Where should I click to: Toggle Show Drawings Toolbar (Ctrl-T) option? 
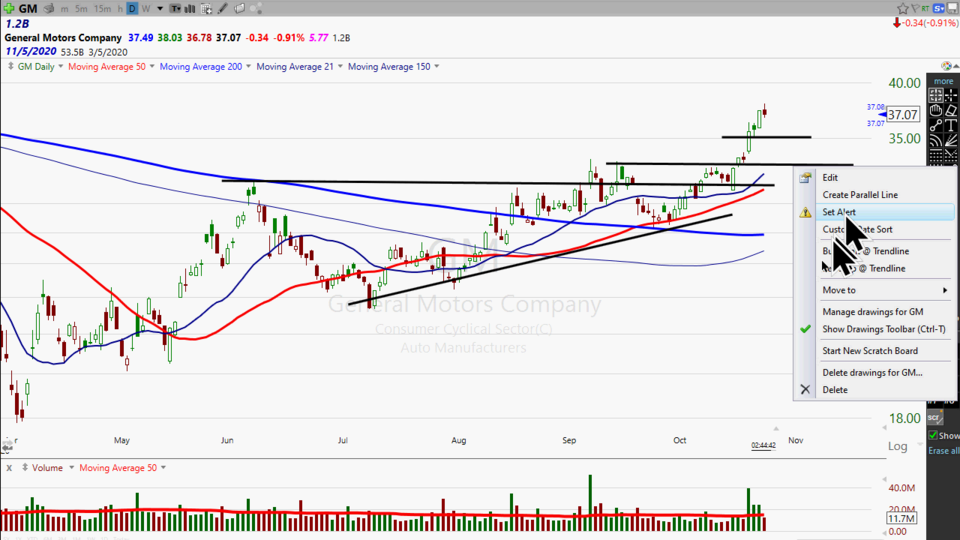tap(883, 329)
